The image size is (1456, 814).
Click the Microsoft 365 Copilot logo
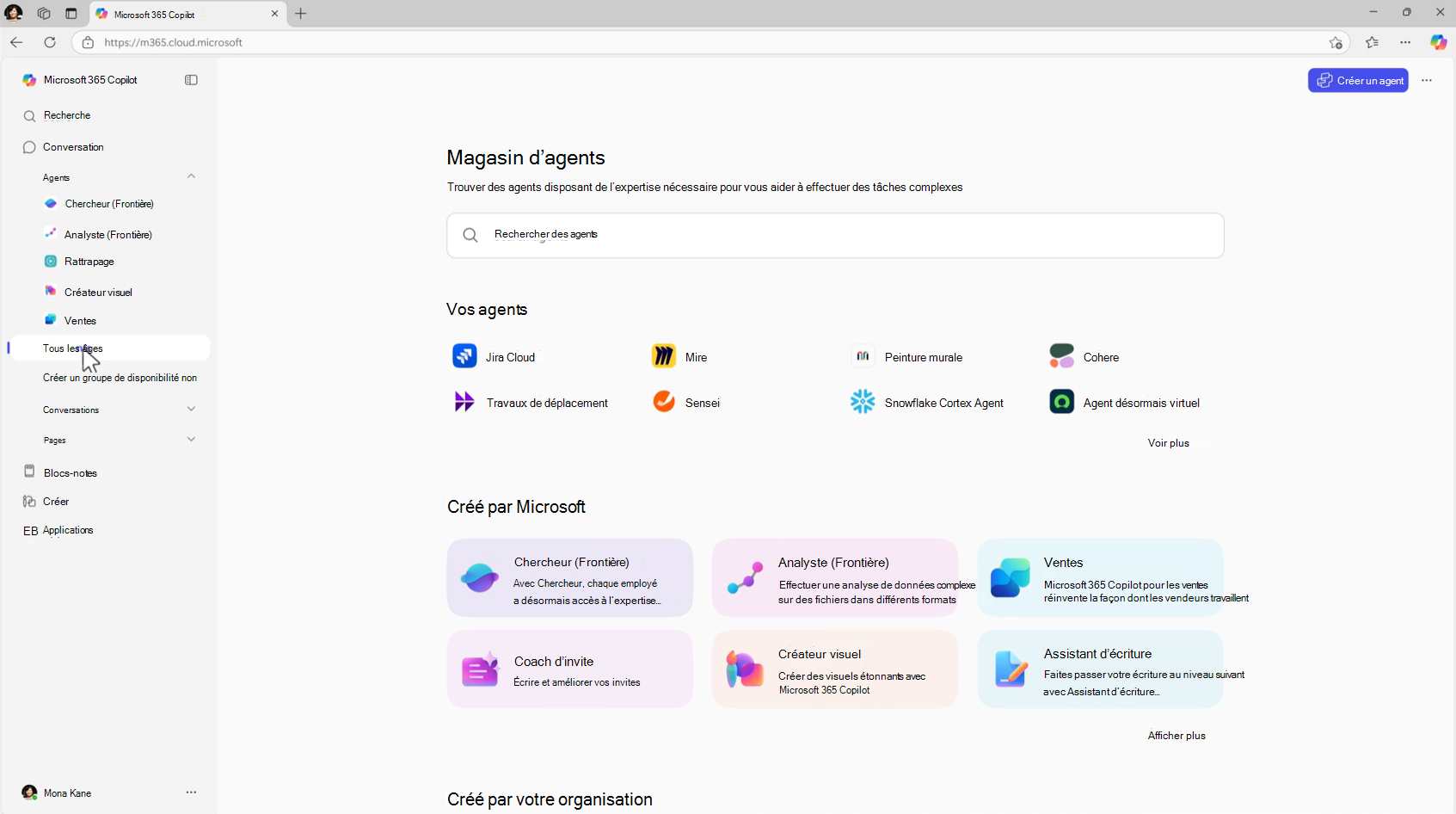(x=29, y=80)
